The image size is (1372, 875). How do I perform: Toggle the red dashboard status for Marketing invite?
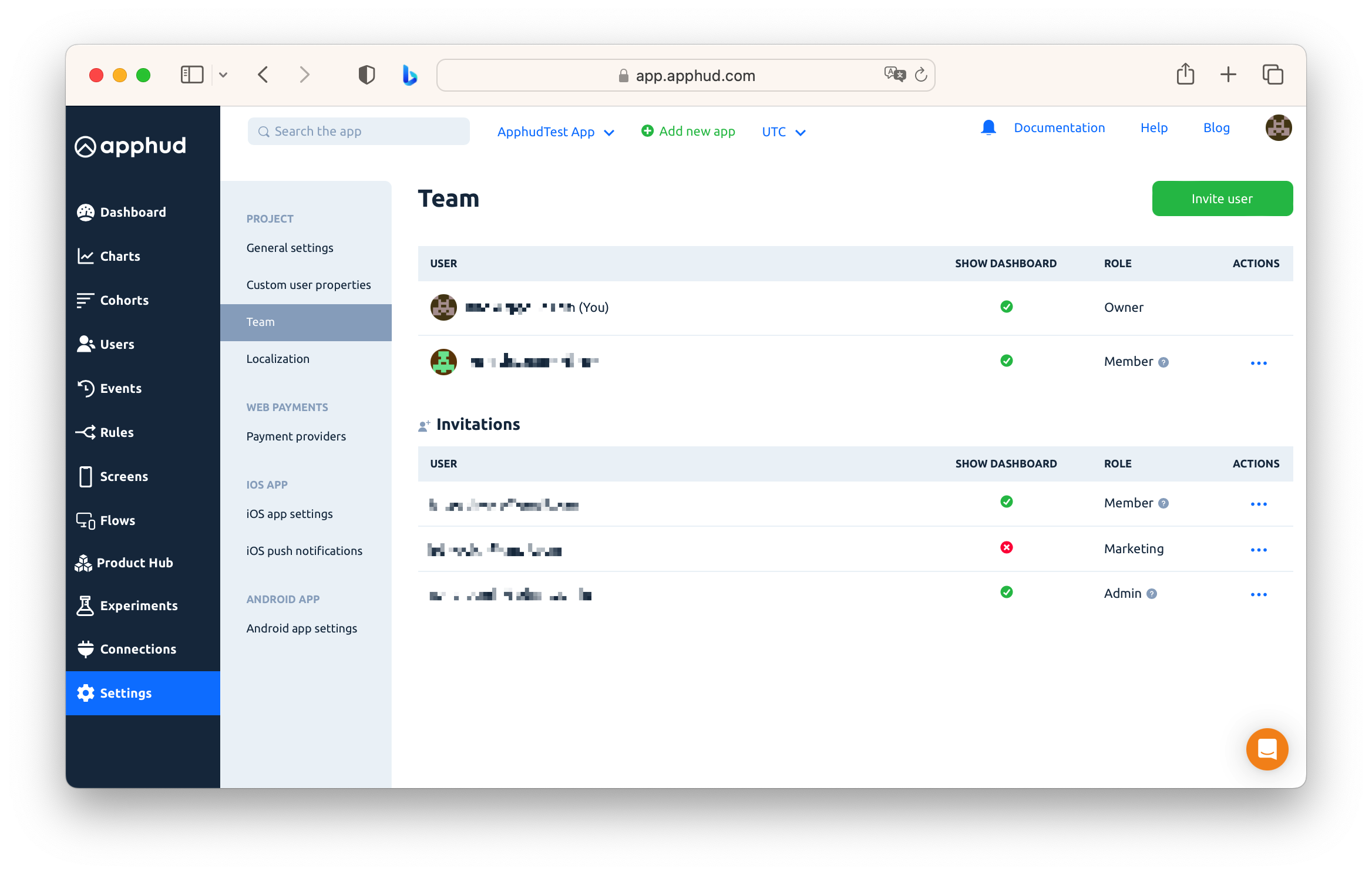coord(1006,547)
